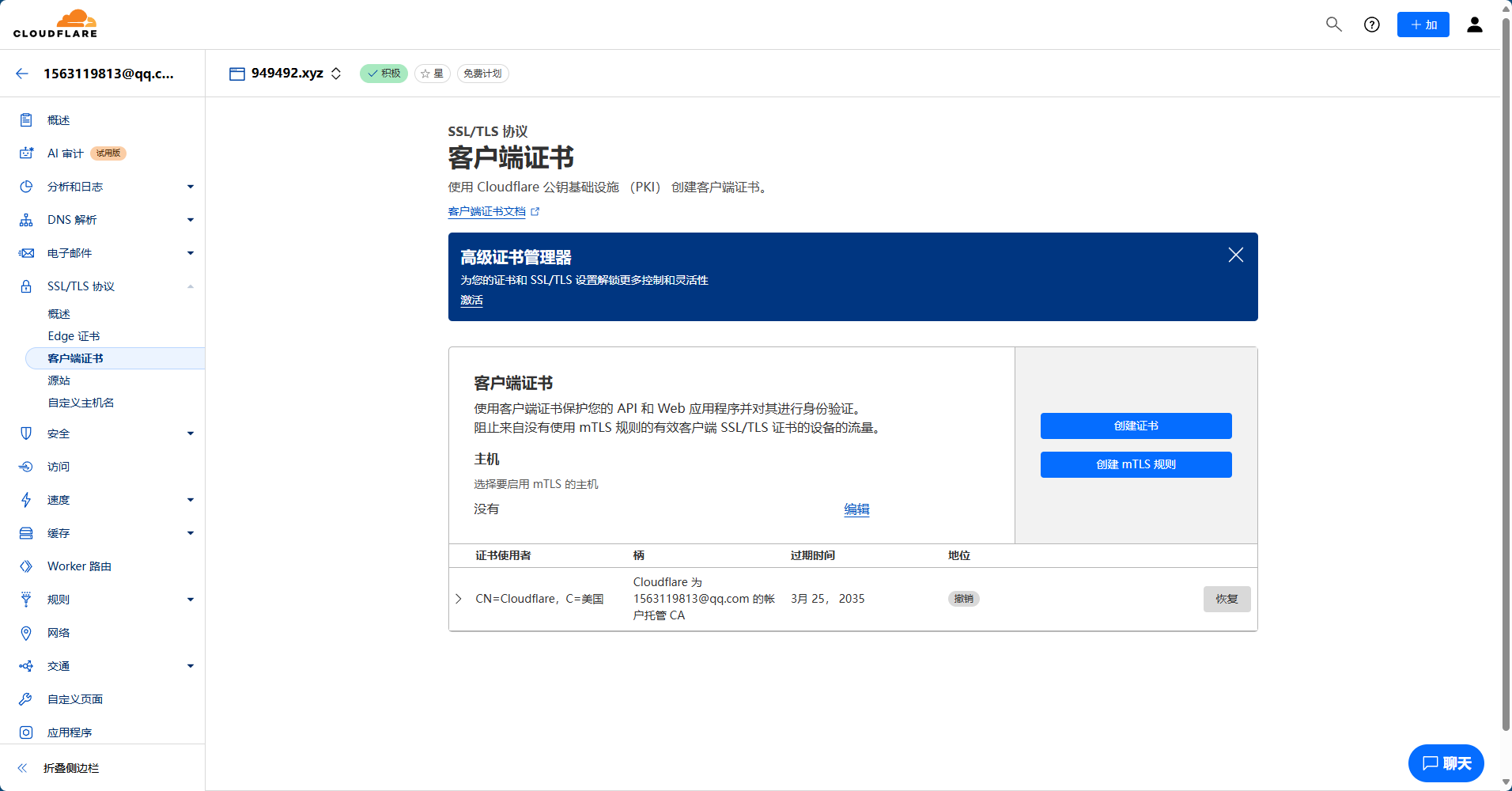Viewport: 1512px width, 791px height.
Task: Expand the 规则 arrow
Action: point(191,600)
